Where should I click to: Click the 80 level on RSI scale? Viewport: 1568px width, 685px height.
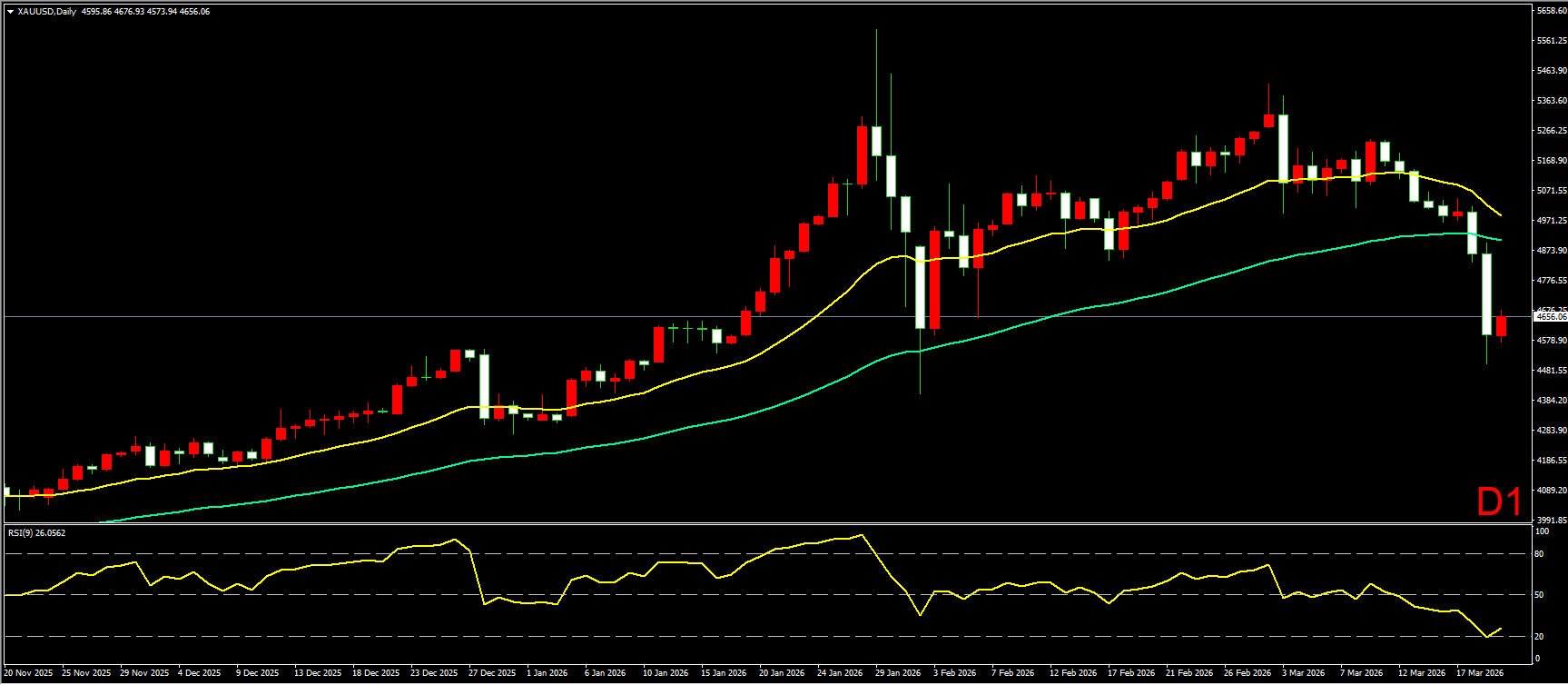pyautogui.click(x=1539, y=554)
